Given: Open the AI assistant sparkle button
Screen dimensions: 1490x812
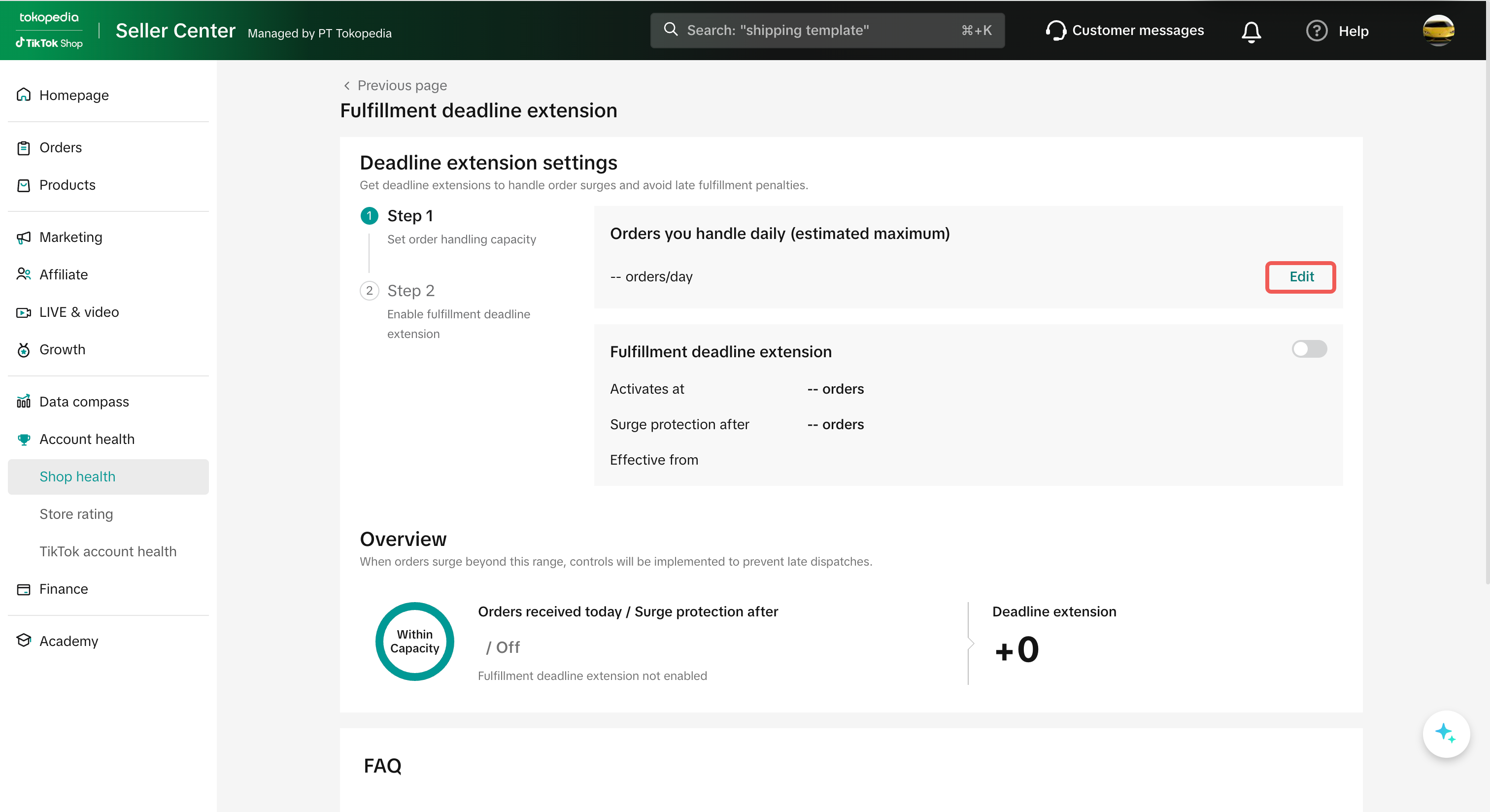Looking at the screenshot, I should 1446,733.
